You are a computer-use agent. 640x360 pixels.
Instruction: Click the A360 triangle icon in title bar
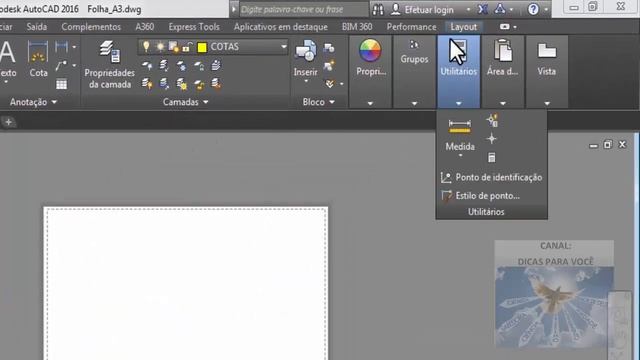(500, 9)
